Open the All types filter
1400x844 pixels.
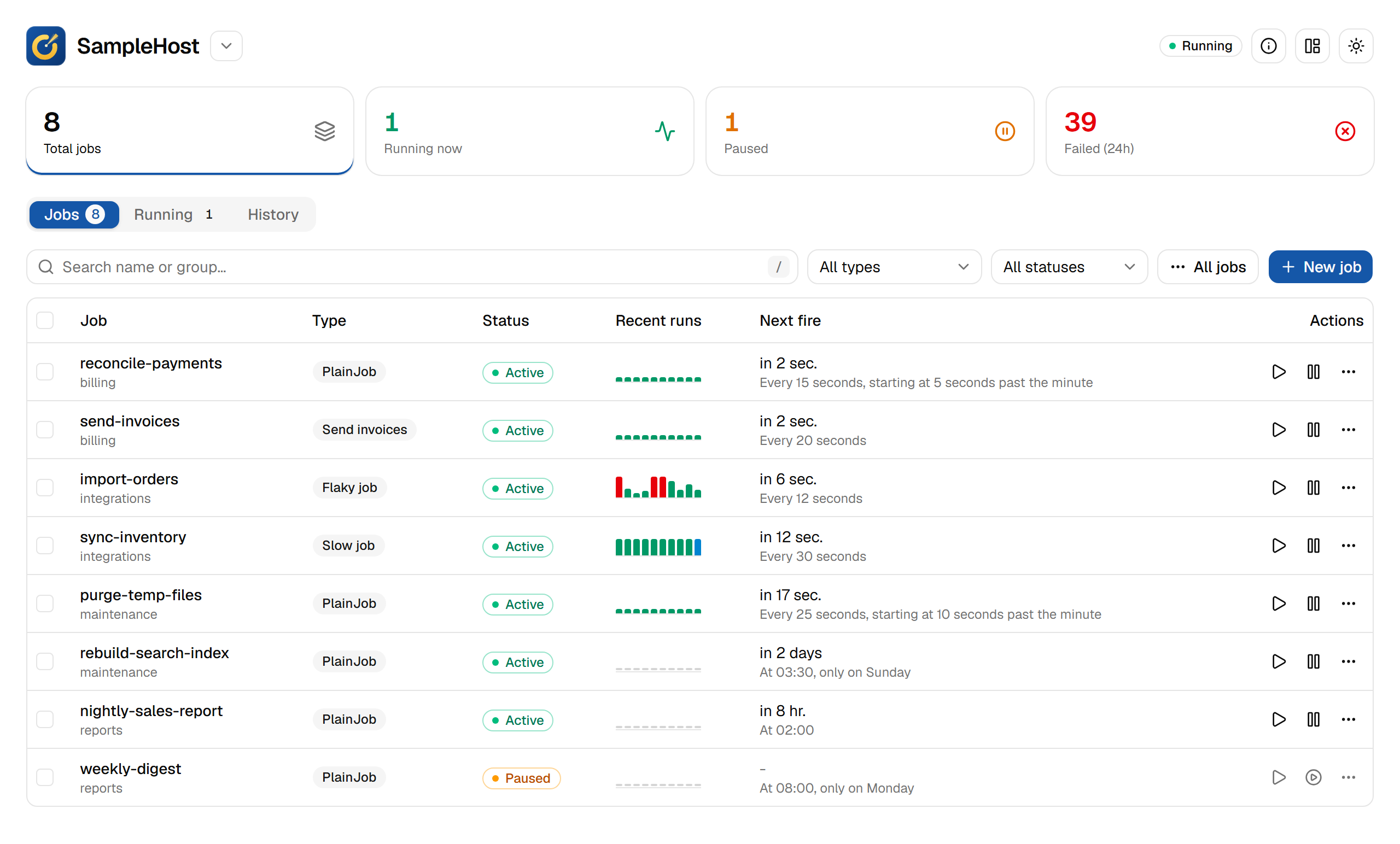[x=894, y=267]
